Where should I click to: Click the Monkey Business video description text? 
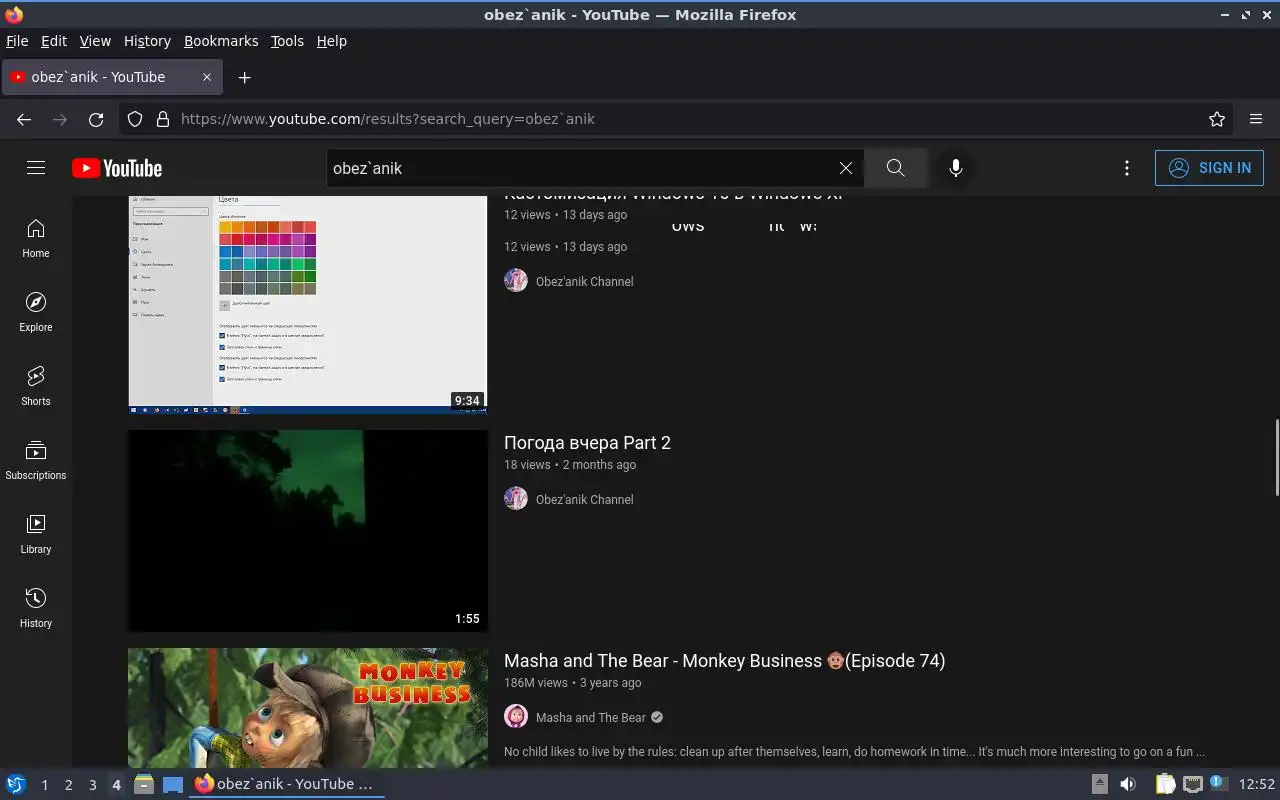[855, 752]
